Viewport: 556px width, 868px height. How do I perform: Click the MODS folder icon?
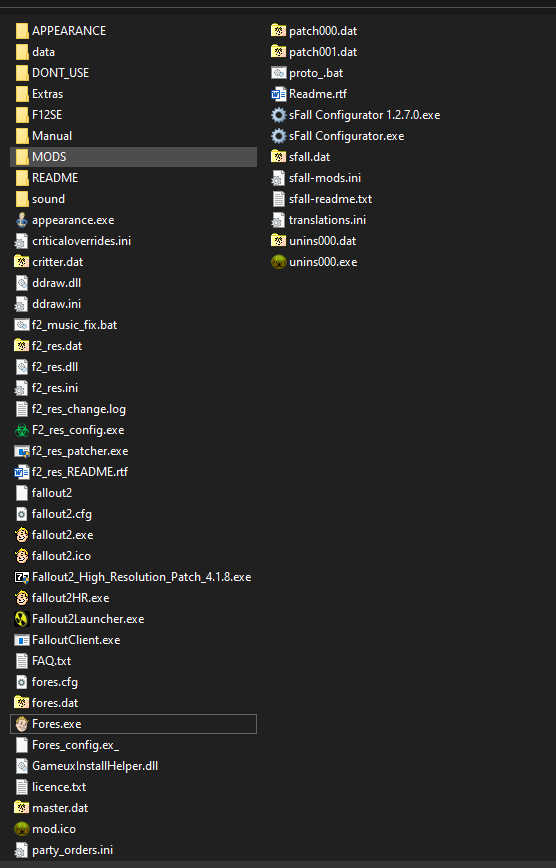pyautogui.click(x=22, y=157)
